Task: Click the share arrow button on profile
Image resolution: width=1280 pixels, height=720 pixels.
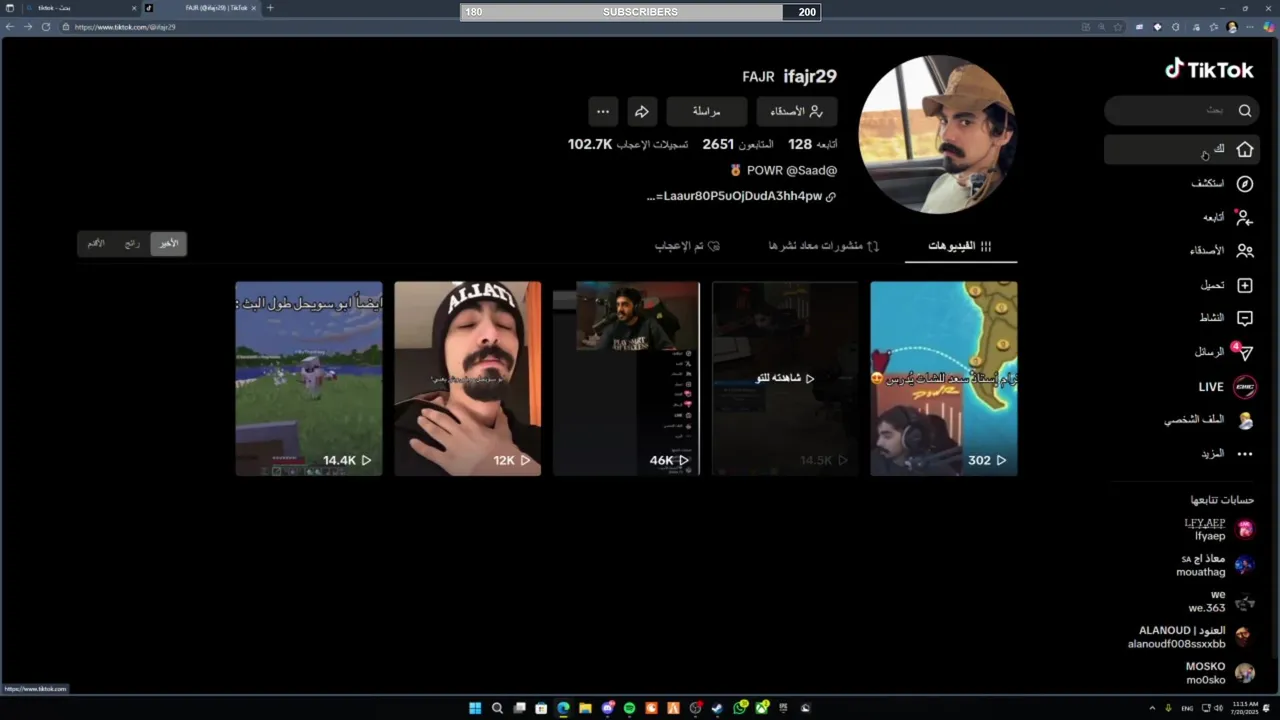Action: (642, 111)
